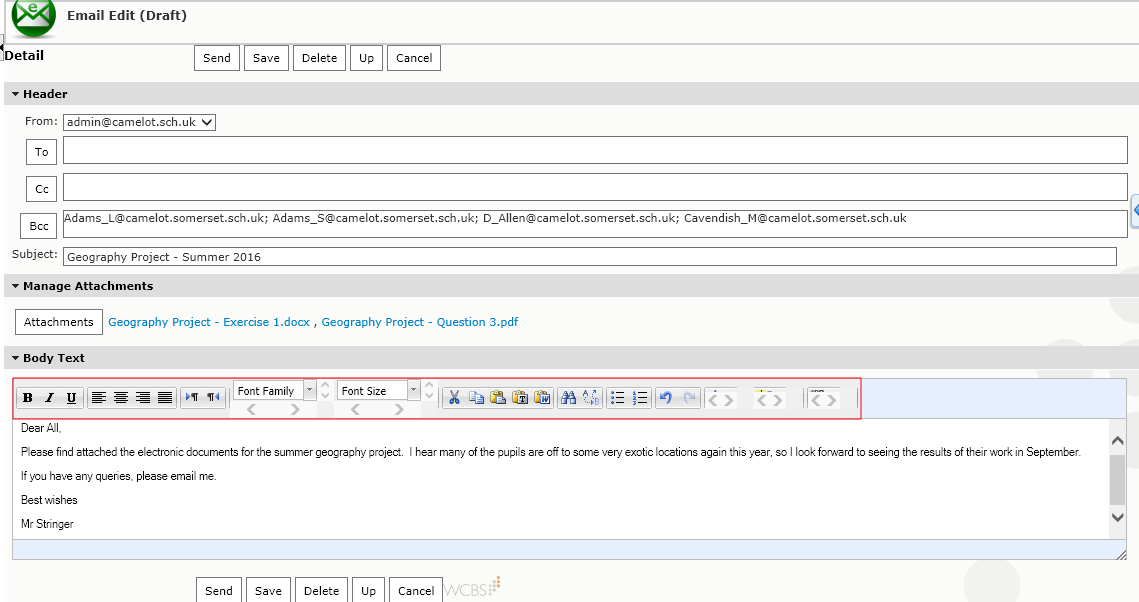Viewport: 1139px width, 602px height.
Task: Apply full justify alignment
Action: [165, 398]
